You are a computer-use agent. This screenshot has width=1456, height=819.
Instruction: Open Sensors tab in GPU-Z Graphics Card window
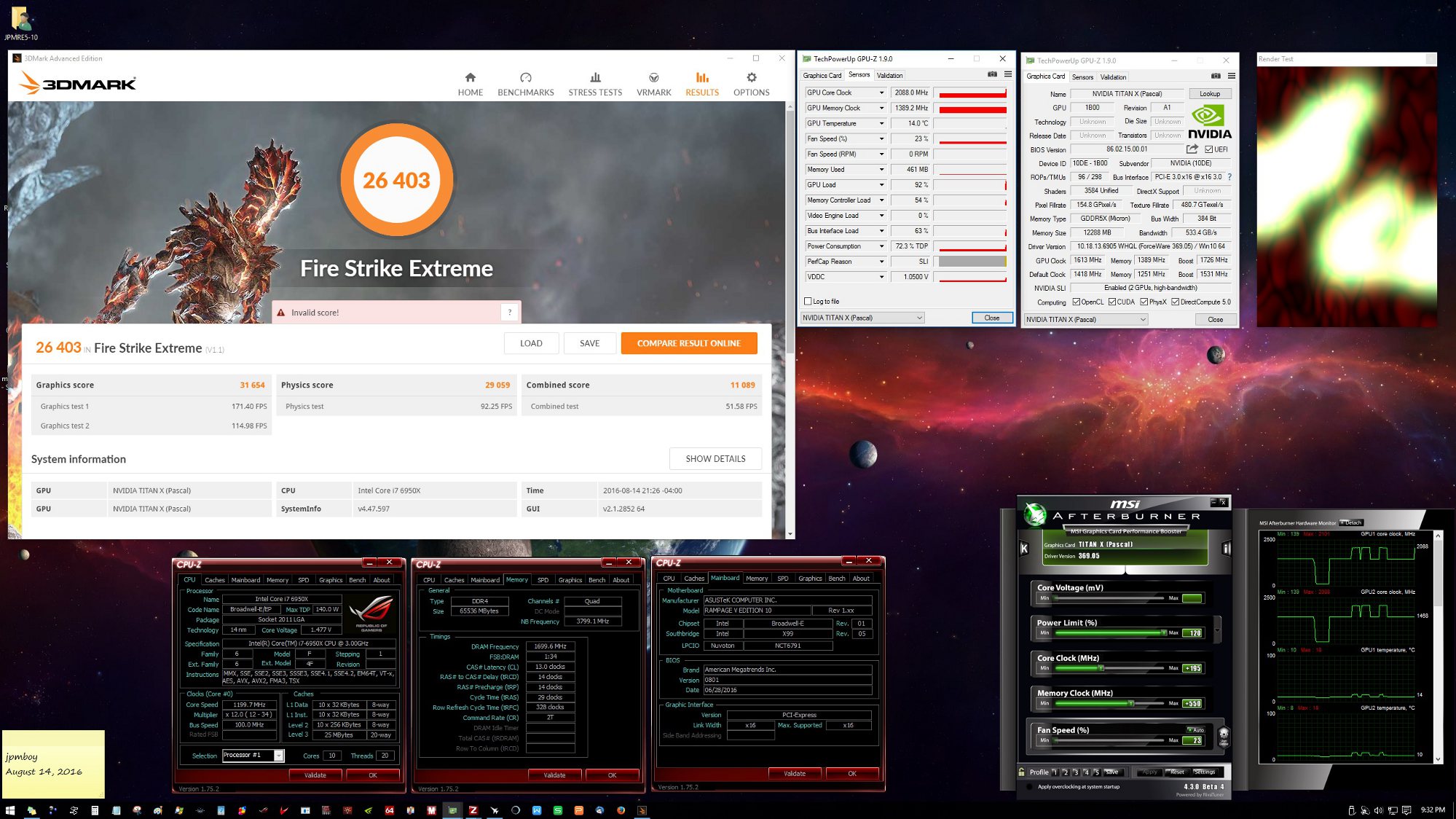pos(1082,77)
